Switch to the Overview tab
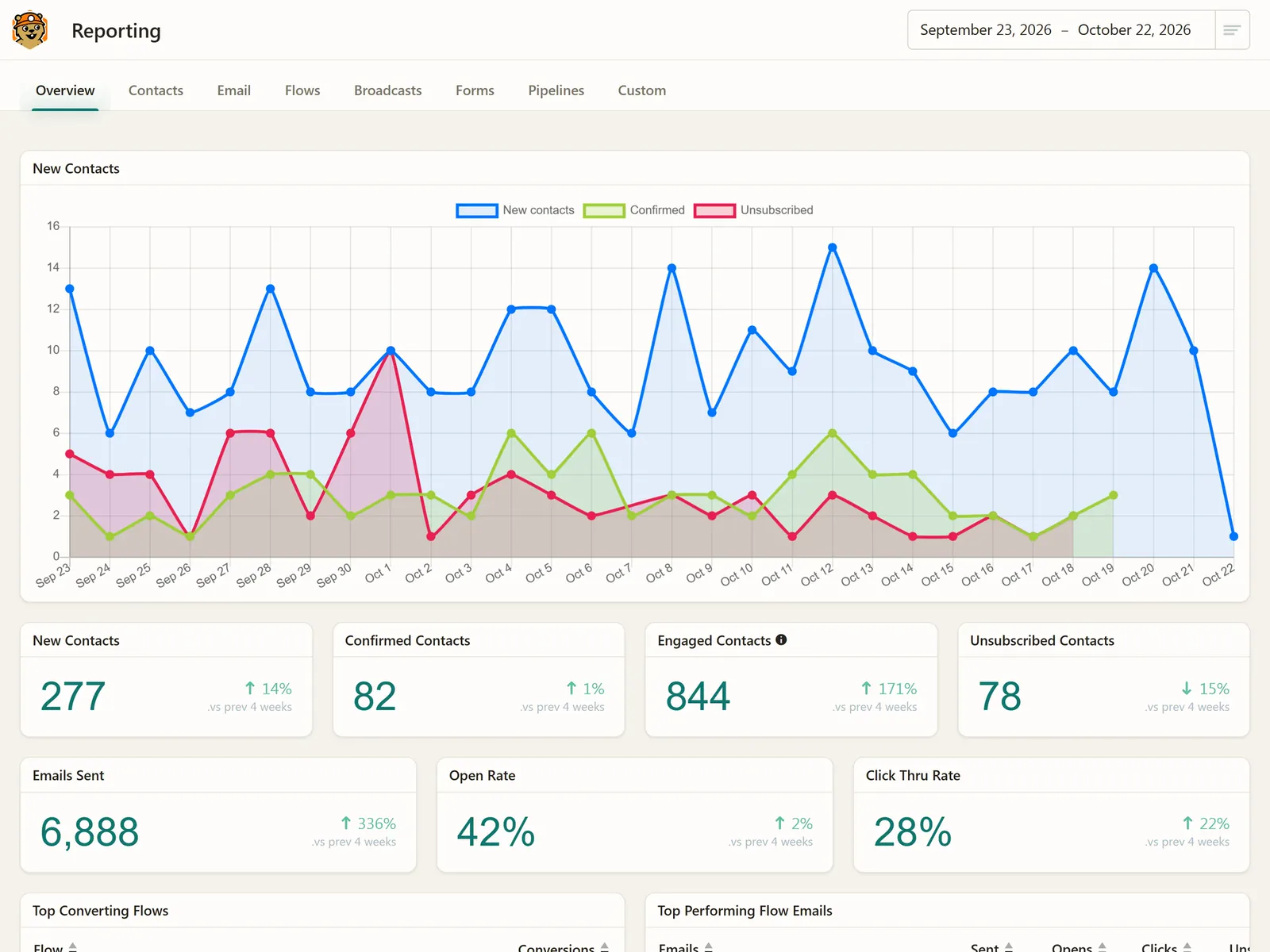Screen dimensions: 1270x952 (x=65, y=90)
